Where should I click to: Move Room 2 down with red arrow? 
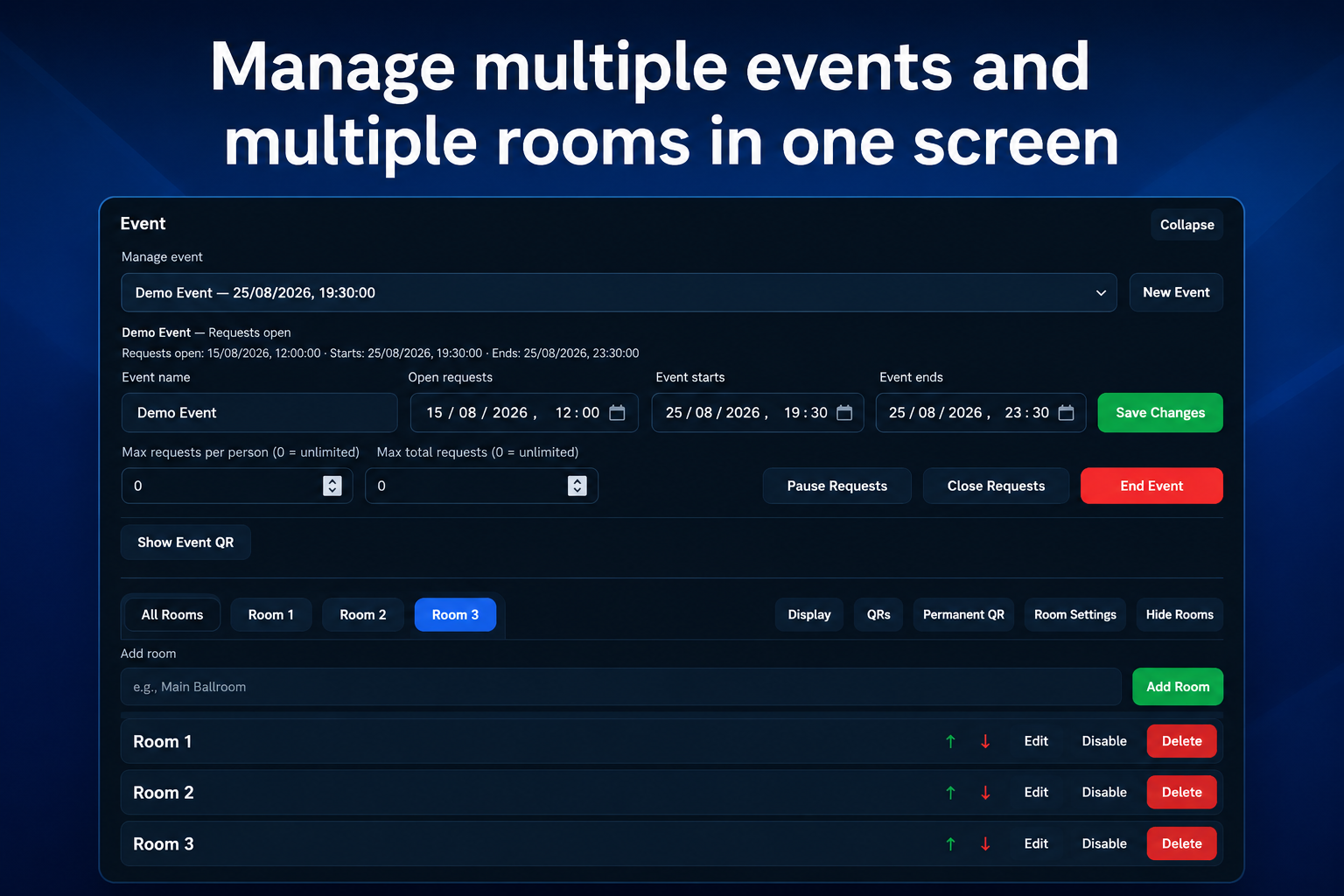coord(985,793)
